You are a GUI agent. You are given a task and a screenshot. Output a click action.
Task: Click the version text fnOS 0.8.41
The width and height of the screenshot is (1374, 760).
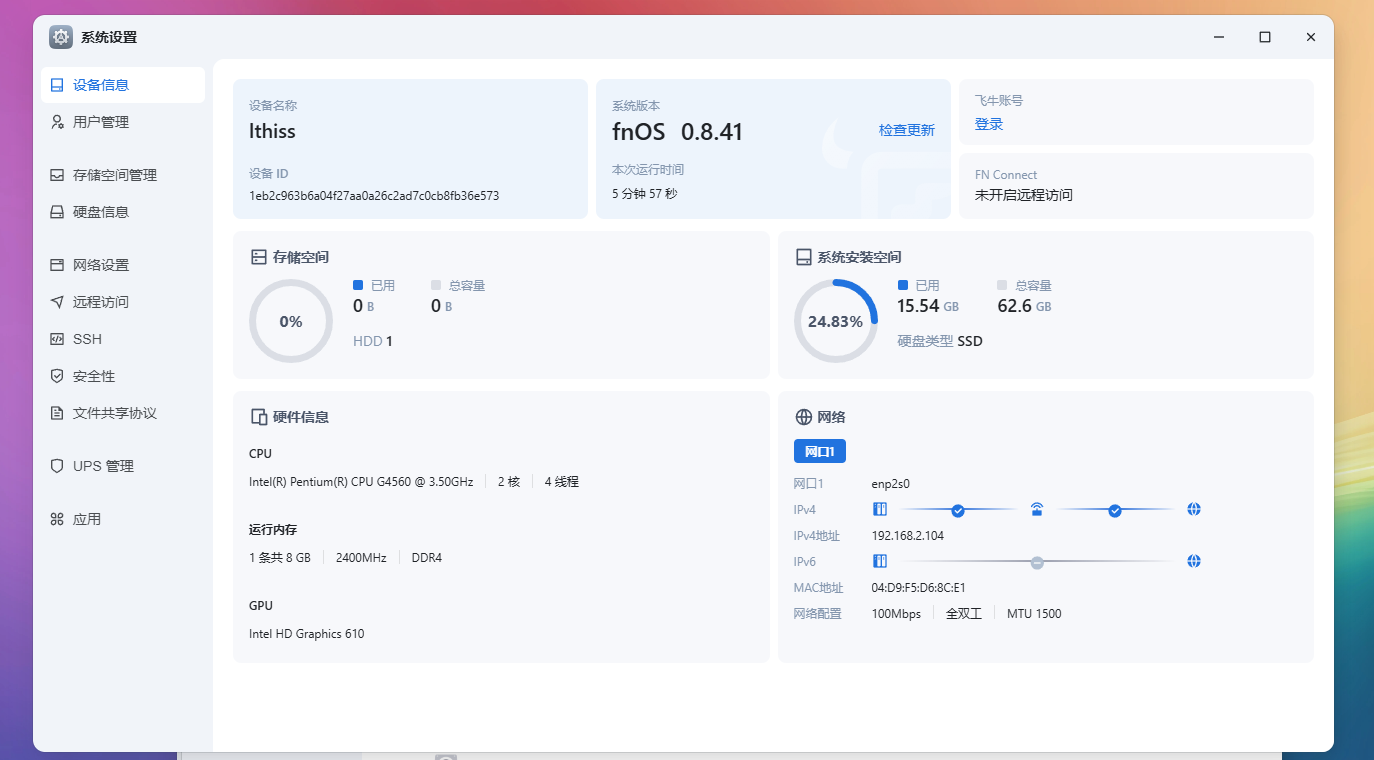tap(677, 132)
